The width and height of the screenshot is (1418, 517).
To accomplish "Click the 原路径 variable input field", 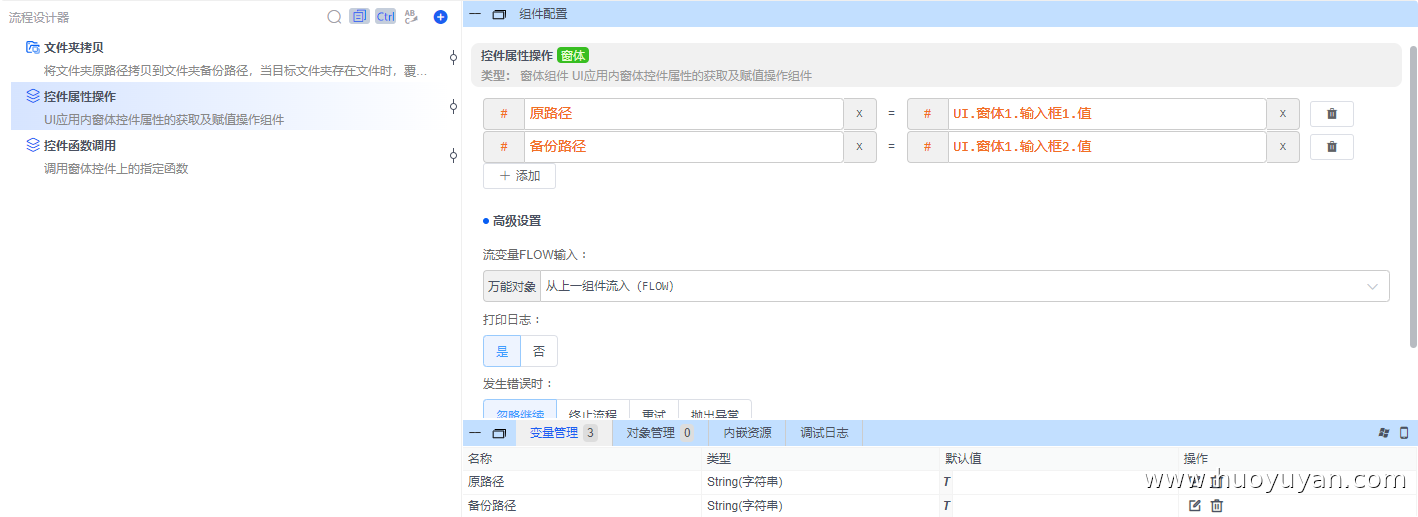I will [x=683, y=114].
